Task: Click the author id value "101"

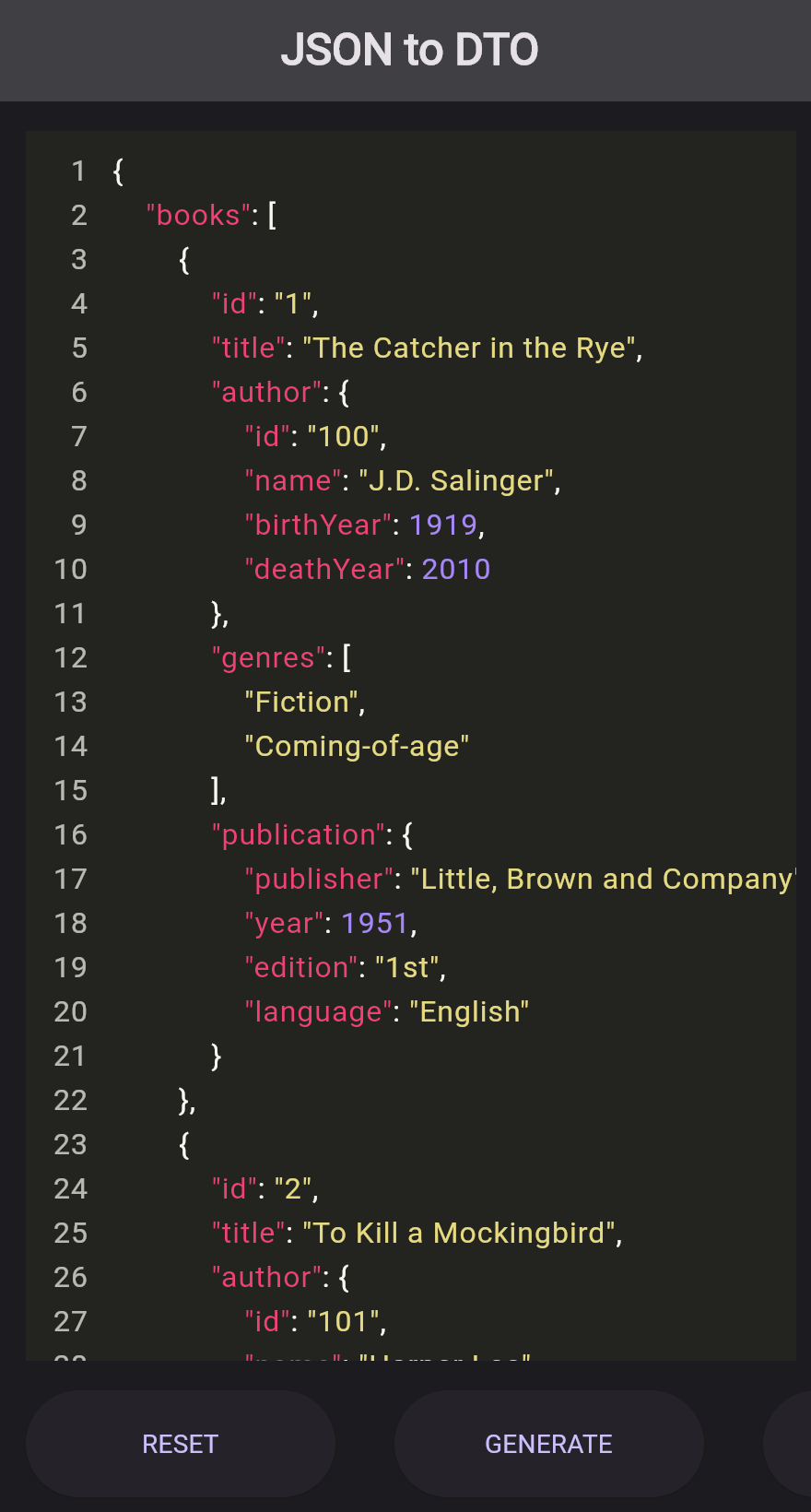Action: [343, 1321]
